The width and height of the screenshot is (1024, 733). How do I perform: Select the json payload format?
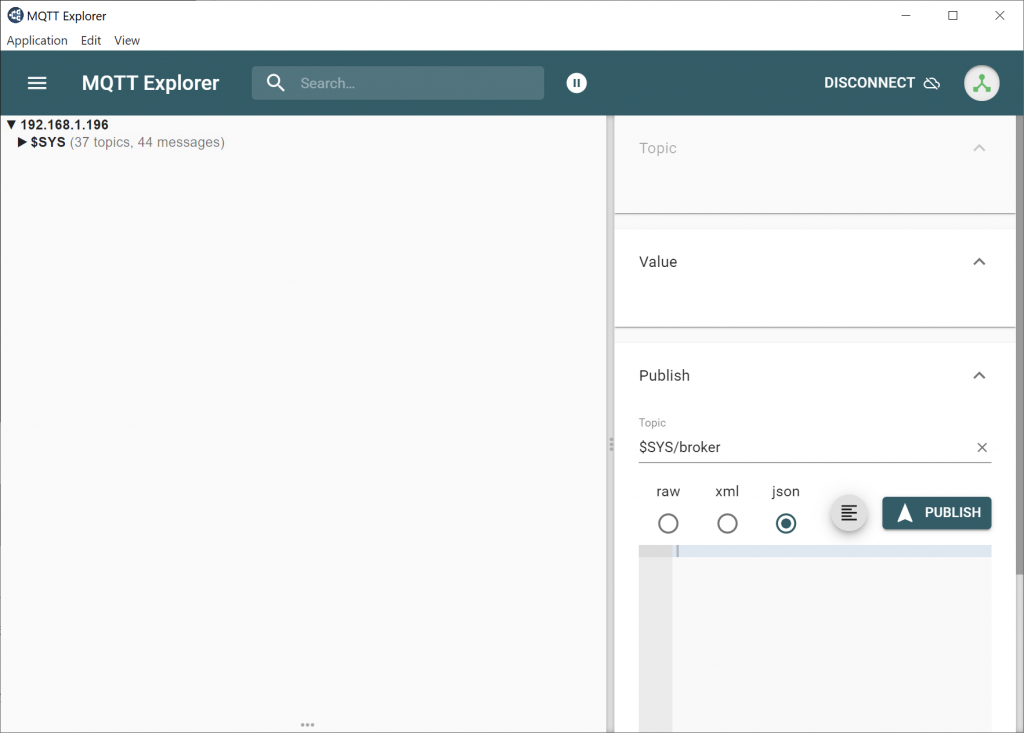coord(786,523)
